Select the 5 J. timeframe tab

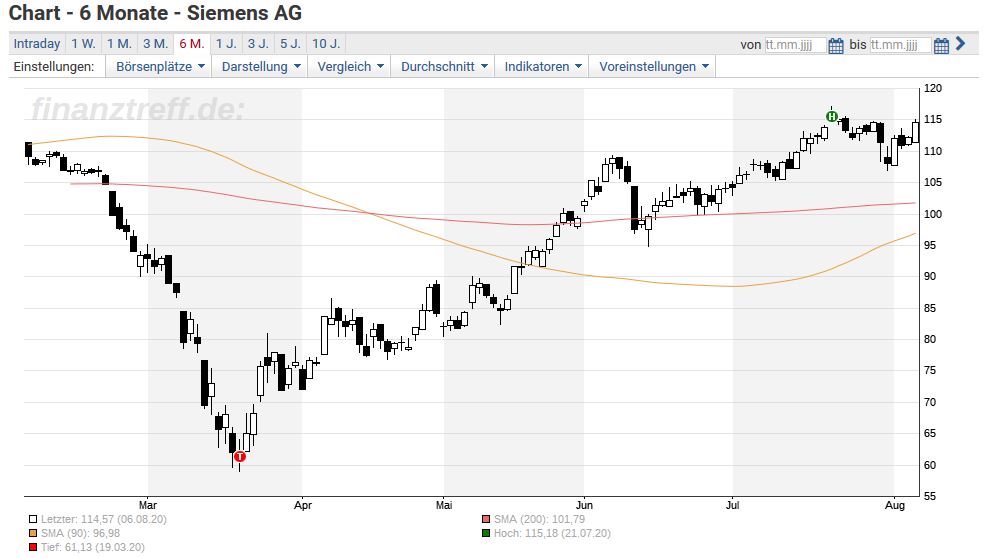291,44
